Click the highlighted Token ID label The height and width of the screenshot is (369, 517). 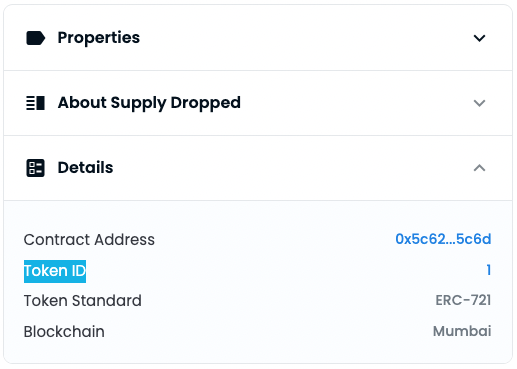[55, 271]
